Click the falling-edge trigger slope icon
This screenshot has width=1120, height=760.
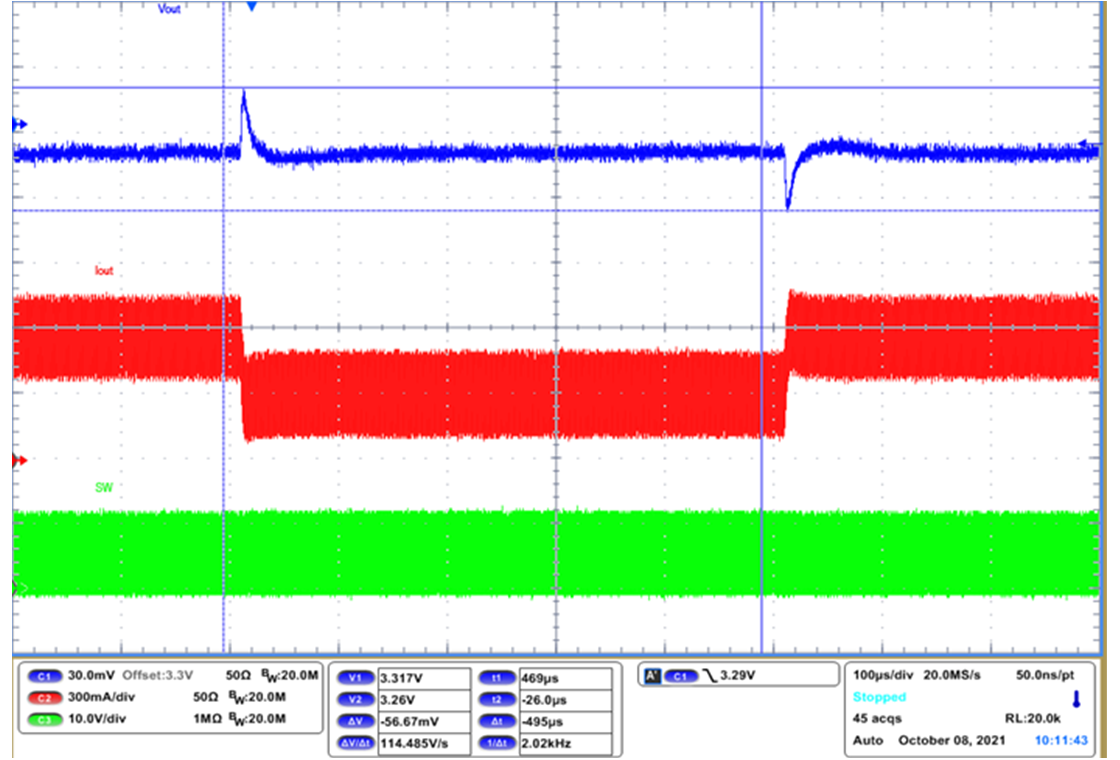point(708,675)
